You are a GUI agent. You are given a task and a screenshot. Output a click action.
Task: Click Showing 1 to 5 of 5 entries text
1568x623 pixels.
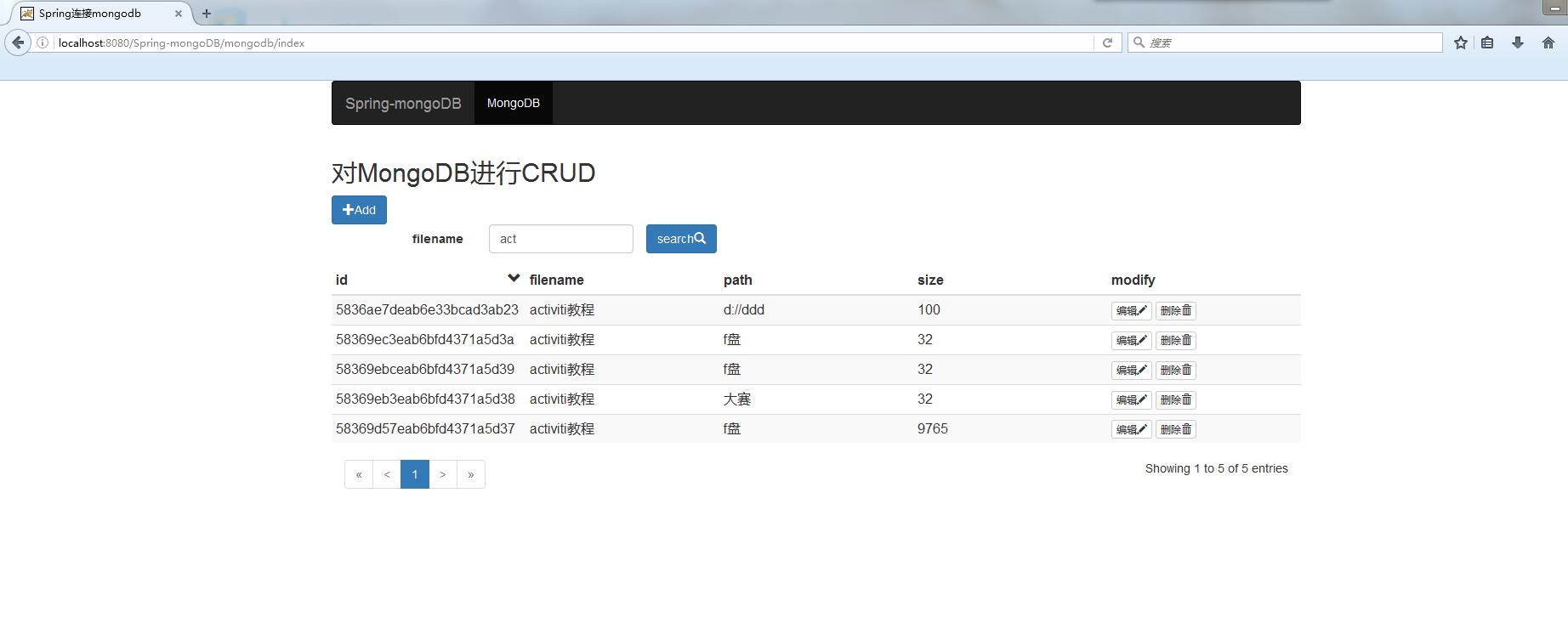(1217, 468)
